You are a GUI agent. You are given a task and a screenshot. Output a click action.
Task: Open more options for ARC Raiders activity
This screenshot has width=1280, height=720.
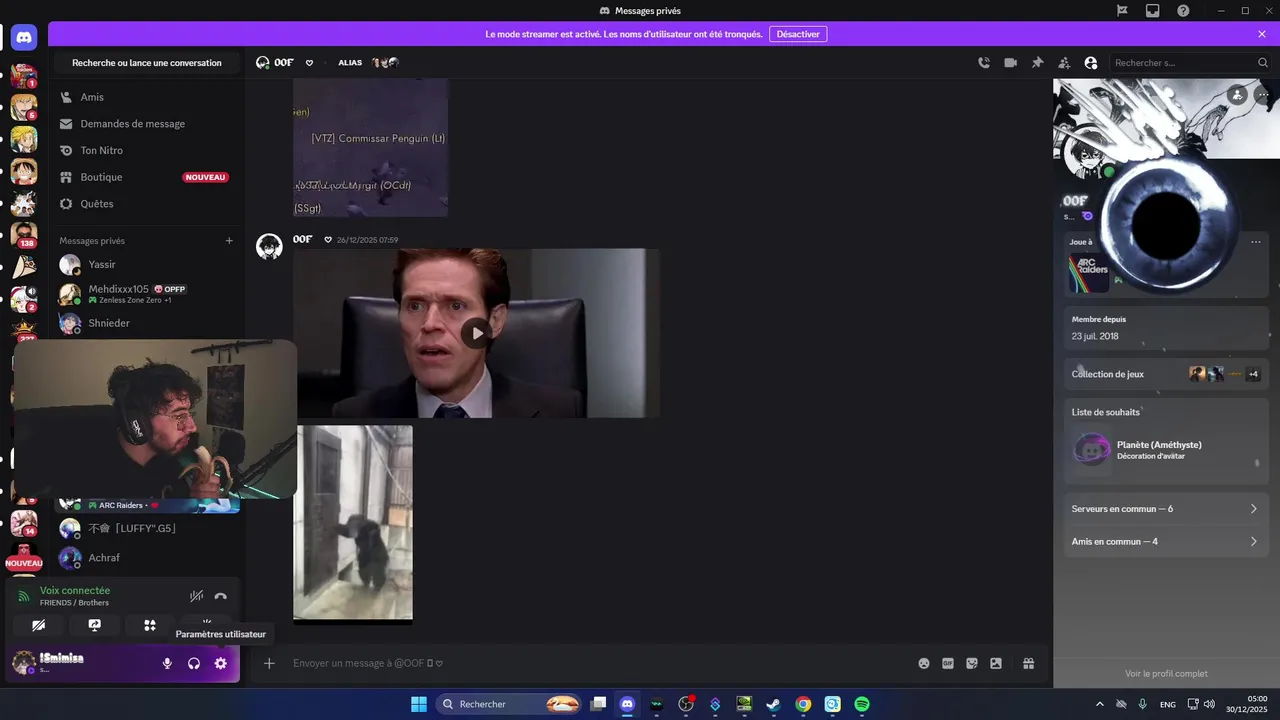pyautogui.click(x=1256, y=242)
